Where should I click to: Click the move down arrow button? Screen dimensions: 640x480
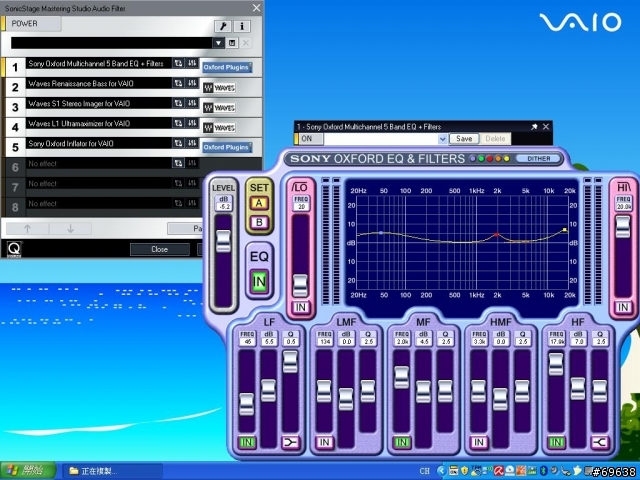70,229
